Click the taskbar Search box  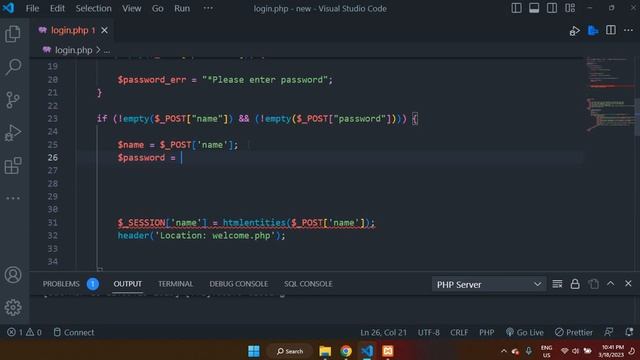290,351
